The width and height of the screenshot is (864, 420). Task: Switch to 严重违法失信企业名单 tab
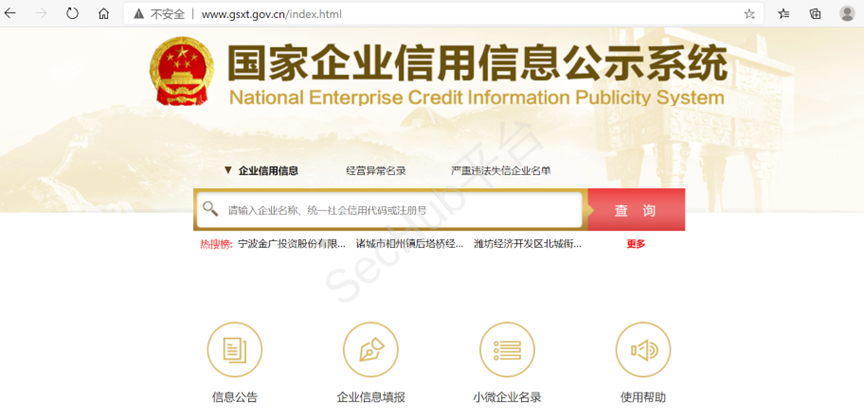pyautogui.click(x=500, y=171)
